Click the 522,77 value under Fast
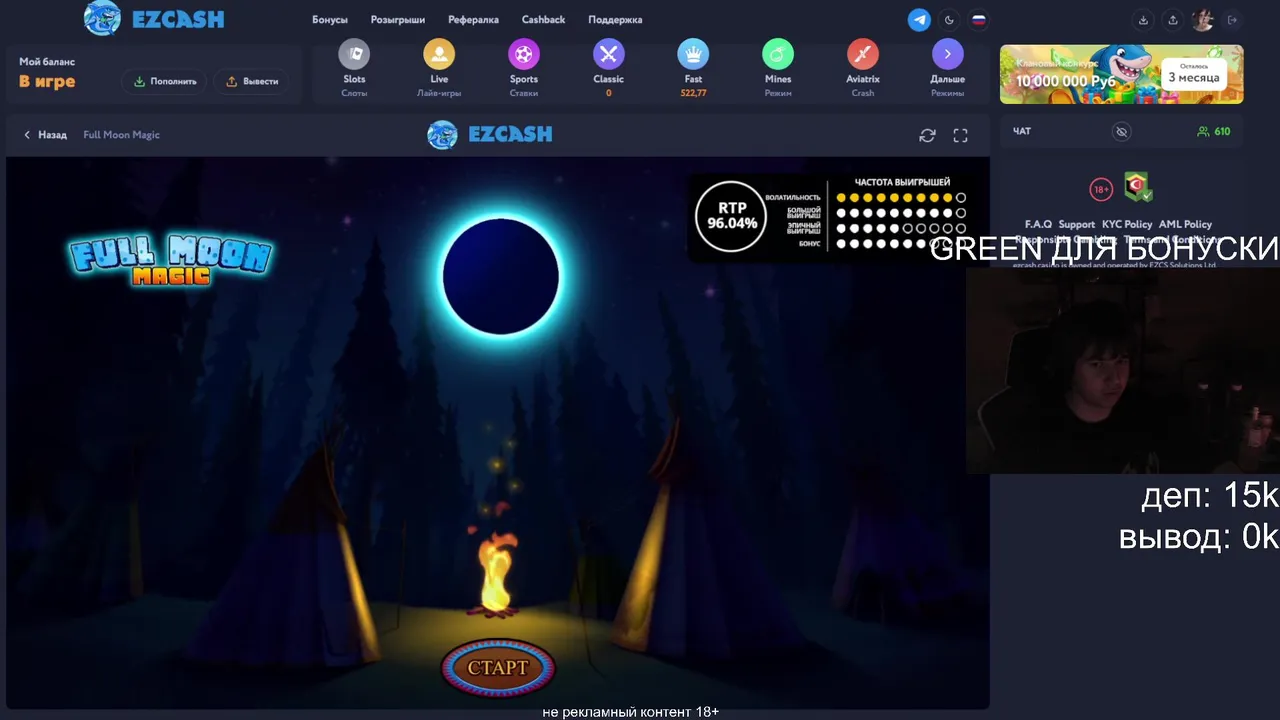1280x720 pixels. [x=693, y=93]
